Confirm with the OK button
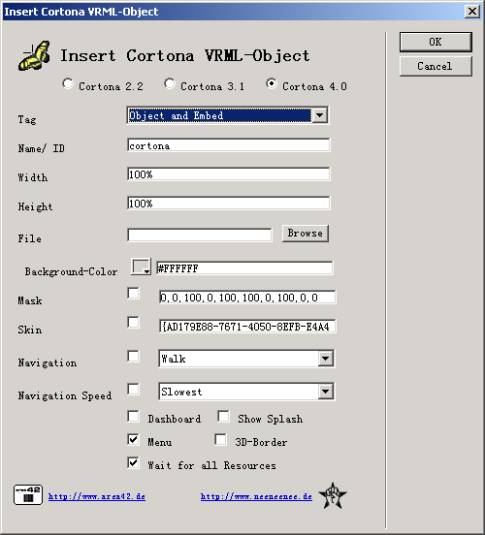 coord(436,42)
